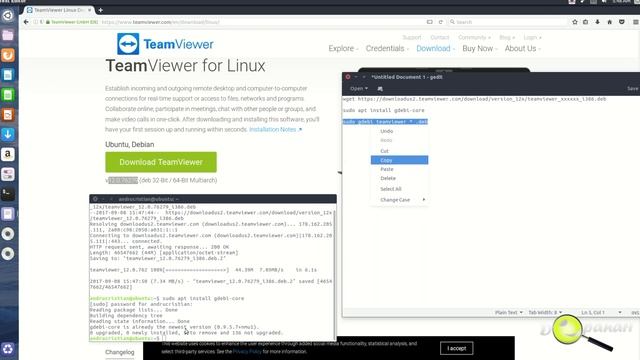Show bookmarks list in Firefox toolbar

586,22
